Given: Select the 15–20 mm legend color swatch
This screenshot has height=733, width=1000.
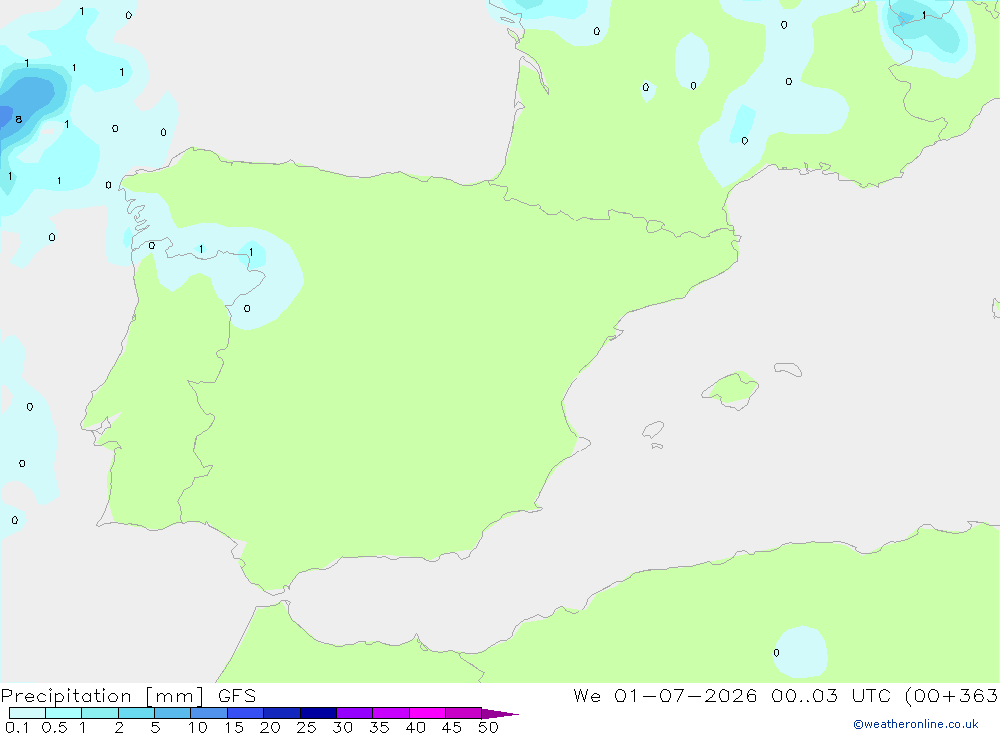Looking at the screenshot, I should 245,713.
